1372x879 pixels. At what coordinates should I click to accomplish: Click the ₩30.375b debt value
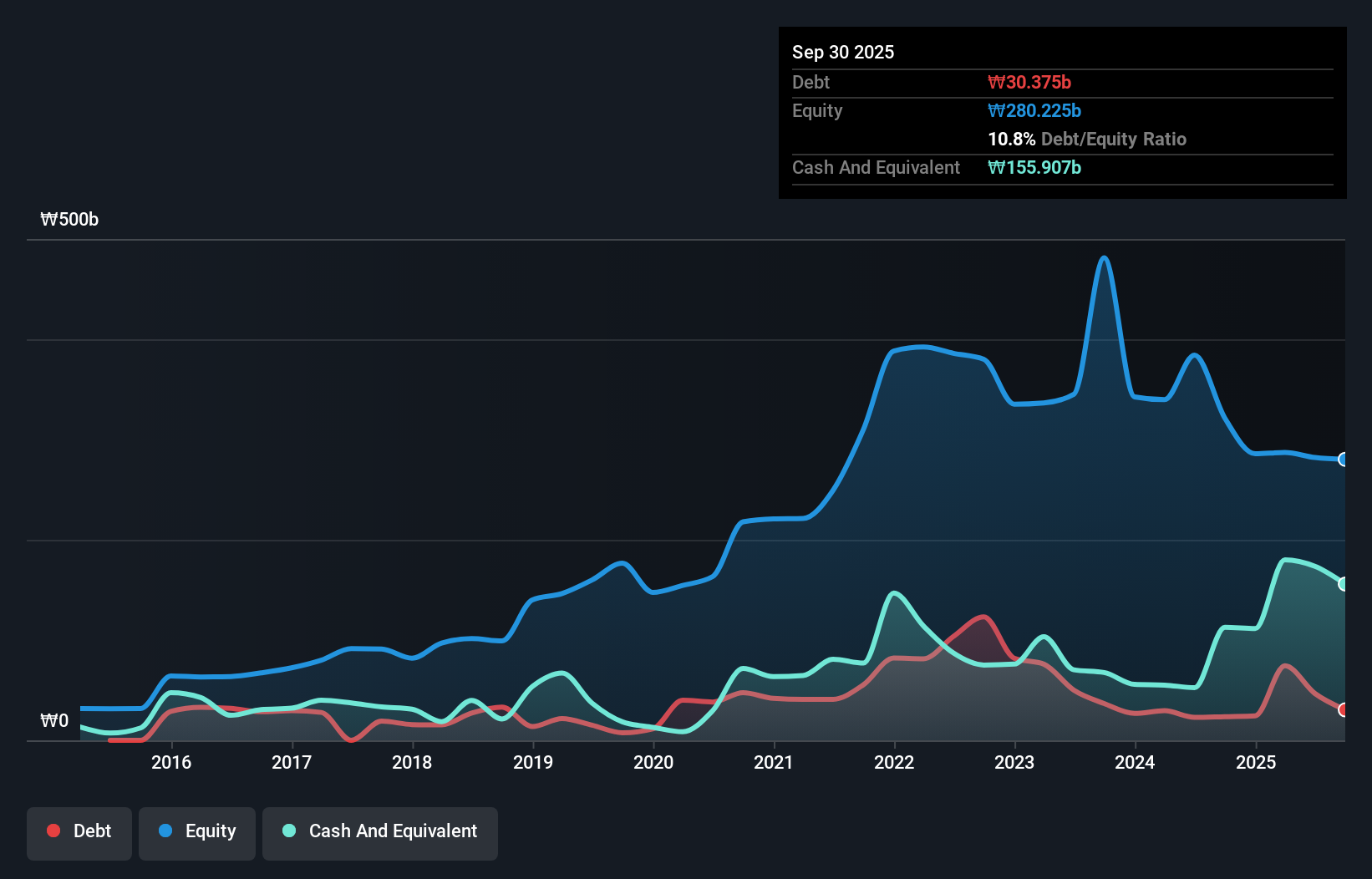[x=1029, y=82]
